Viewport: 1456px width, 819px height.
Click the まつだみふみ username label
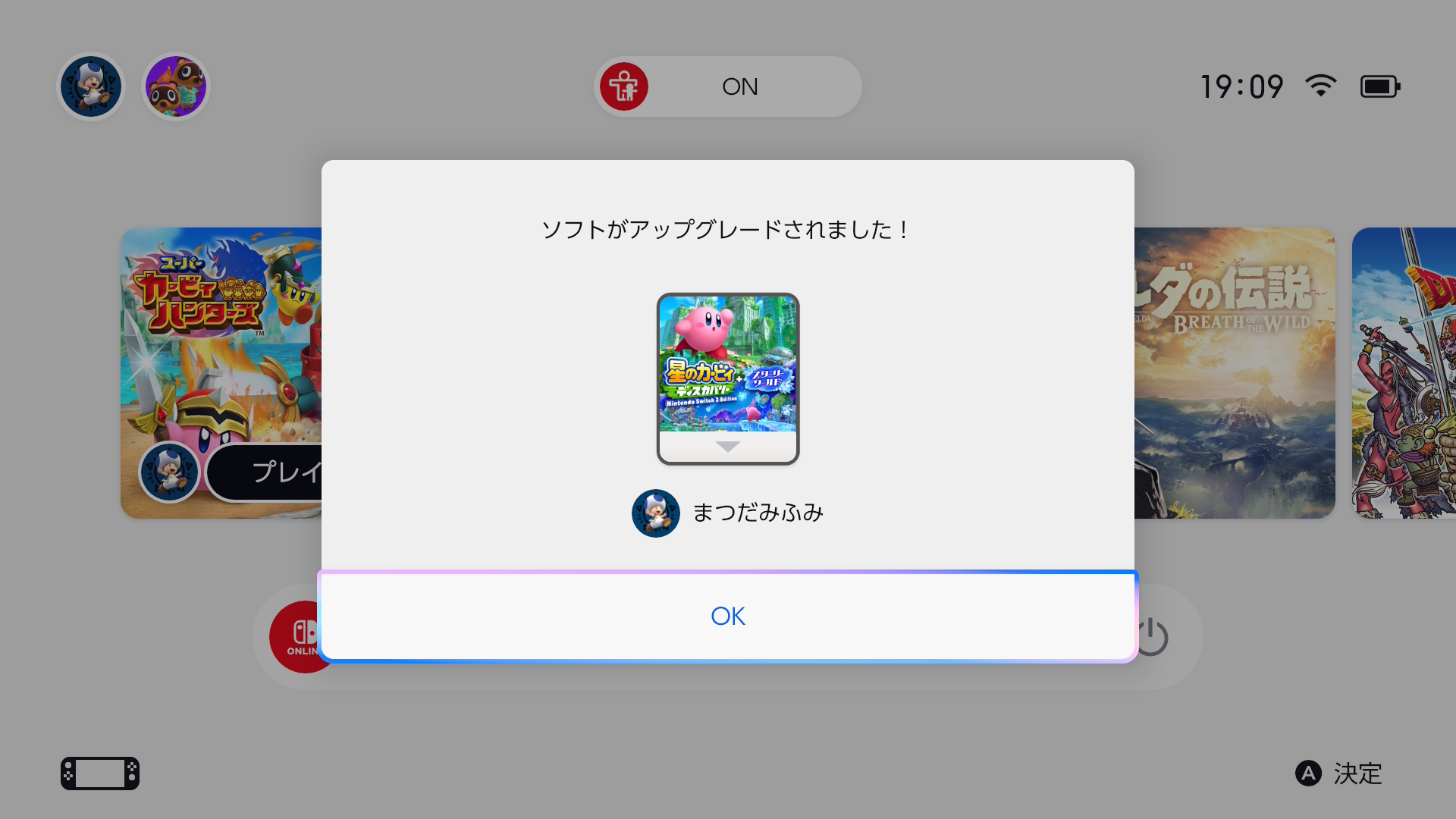click(x=758, y=513)
